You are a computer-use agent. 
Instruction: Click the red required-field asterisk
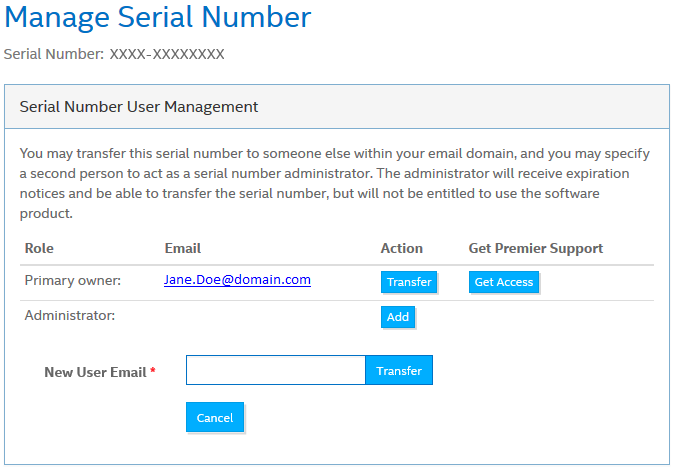point(153,372)
